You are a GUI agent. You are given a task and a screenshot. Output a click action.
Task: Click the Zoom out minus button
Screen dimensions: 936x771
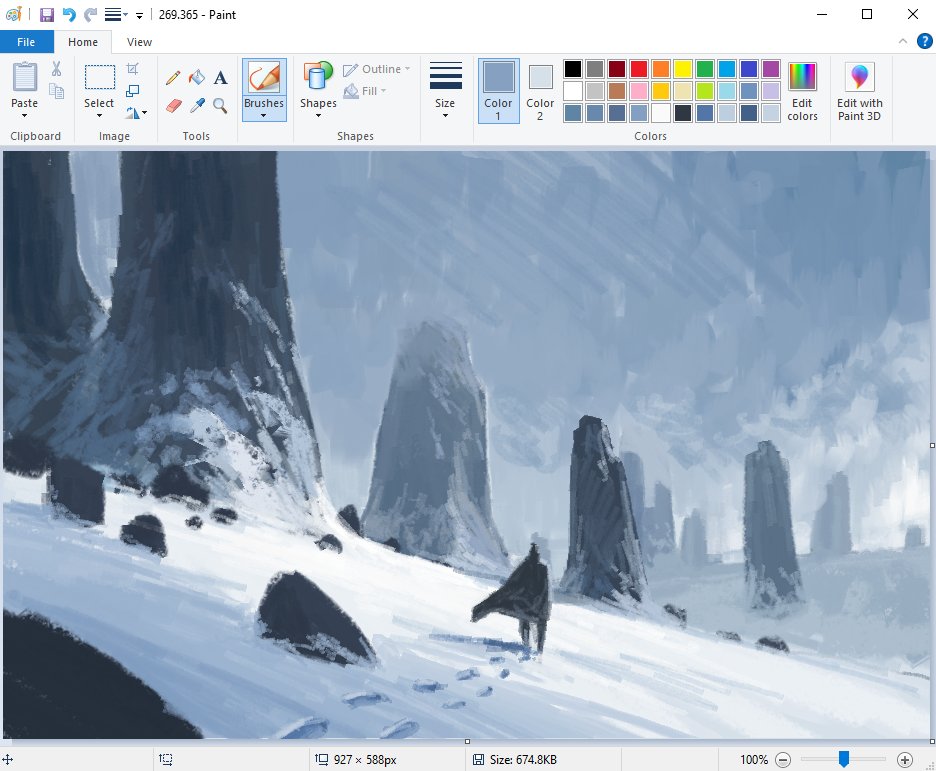(x=783, y=760)
